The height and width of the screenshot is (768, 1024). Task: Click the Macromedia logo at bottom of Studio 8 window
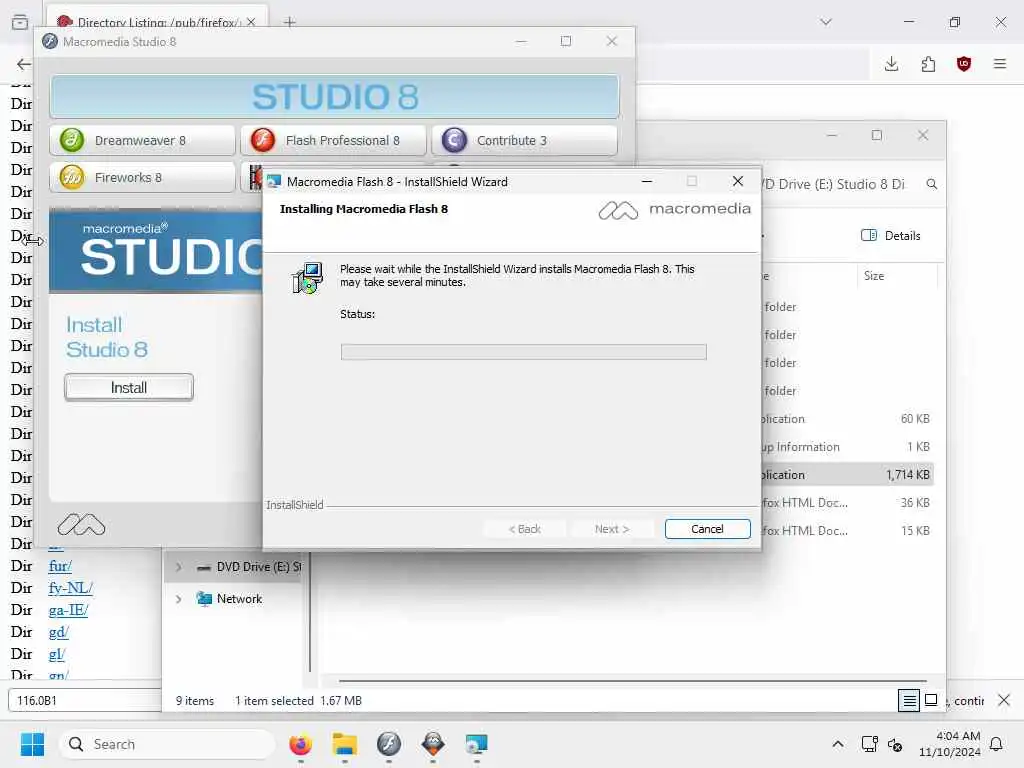[81, 524]
